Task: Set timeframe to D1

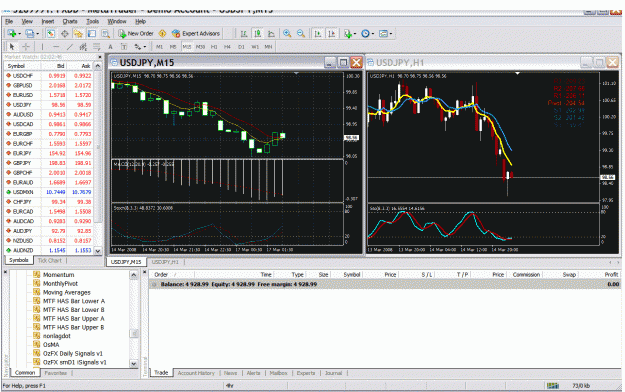Action: coord(241,47)
